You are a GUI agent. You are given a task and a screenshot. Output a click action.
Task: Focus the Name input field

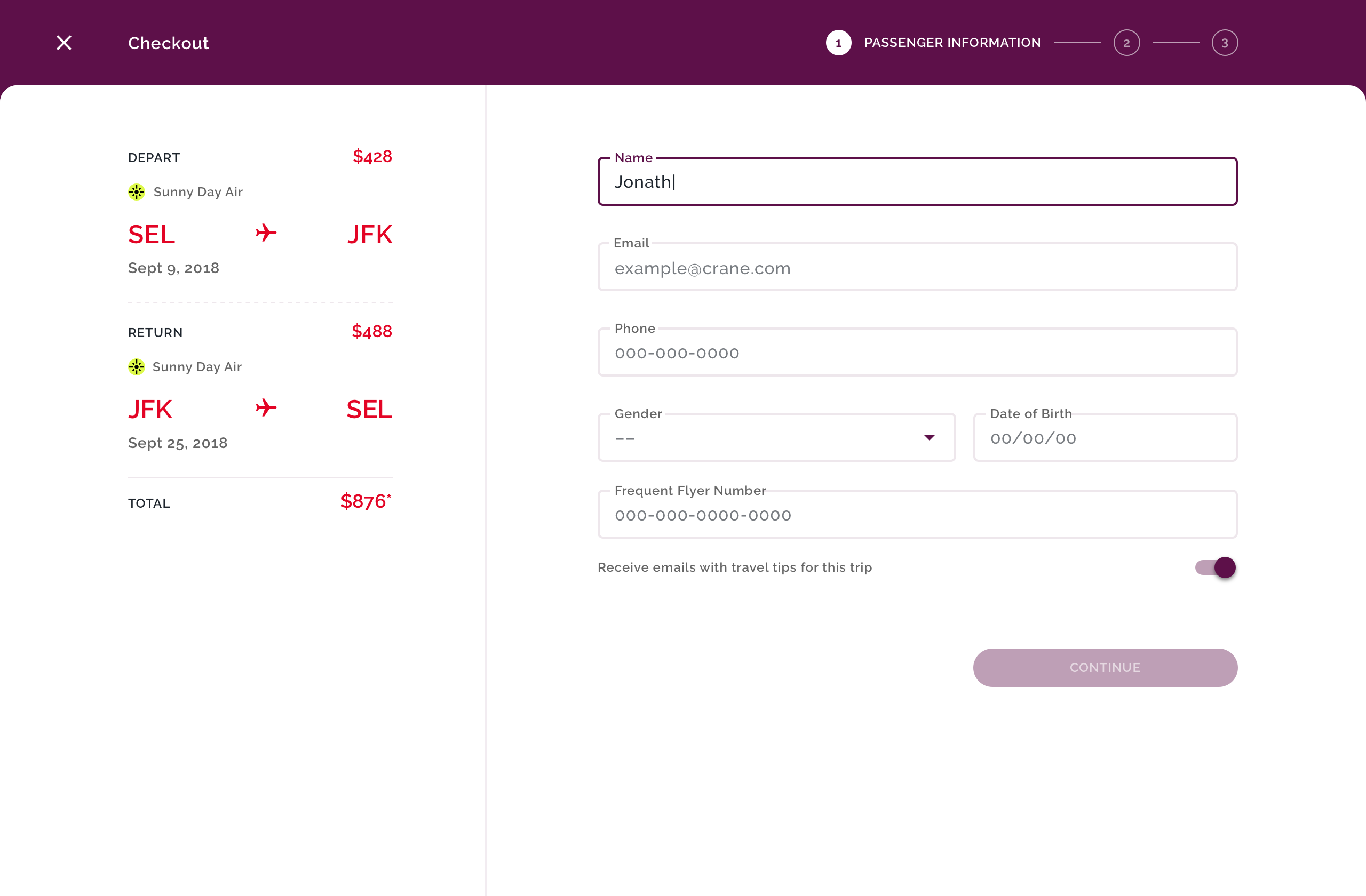tap(917, 182)
